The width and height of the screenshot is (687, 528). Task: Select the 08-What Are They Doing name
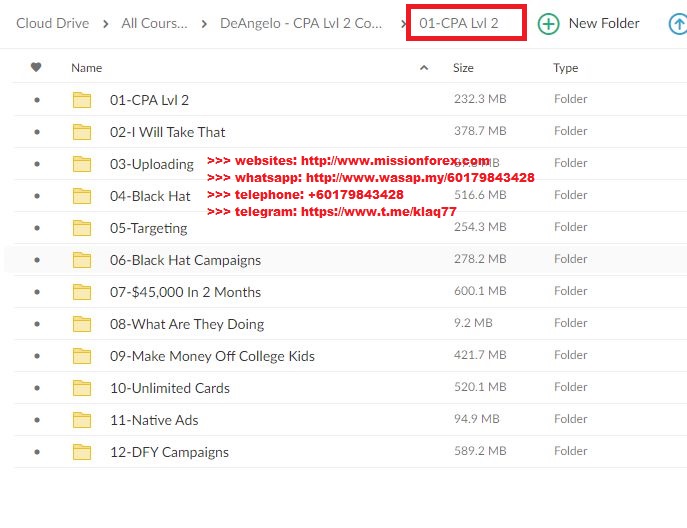tap(187, 325)
